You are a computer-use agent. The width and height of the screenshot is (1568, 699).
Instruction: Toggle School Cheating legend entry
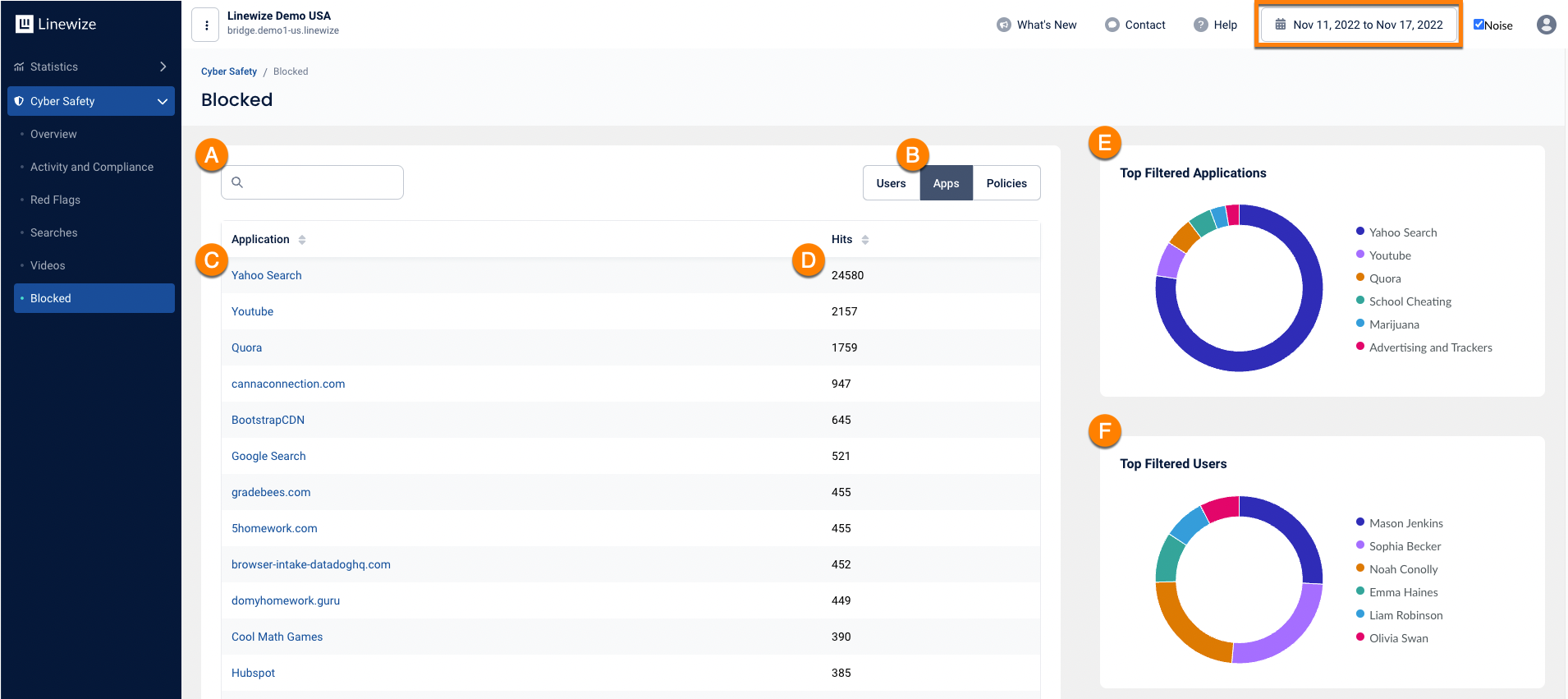(x=1404, y=301)
